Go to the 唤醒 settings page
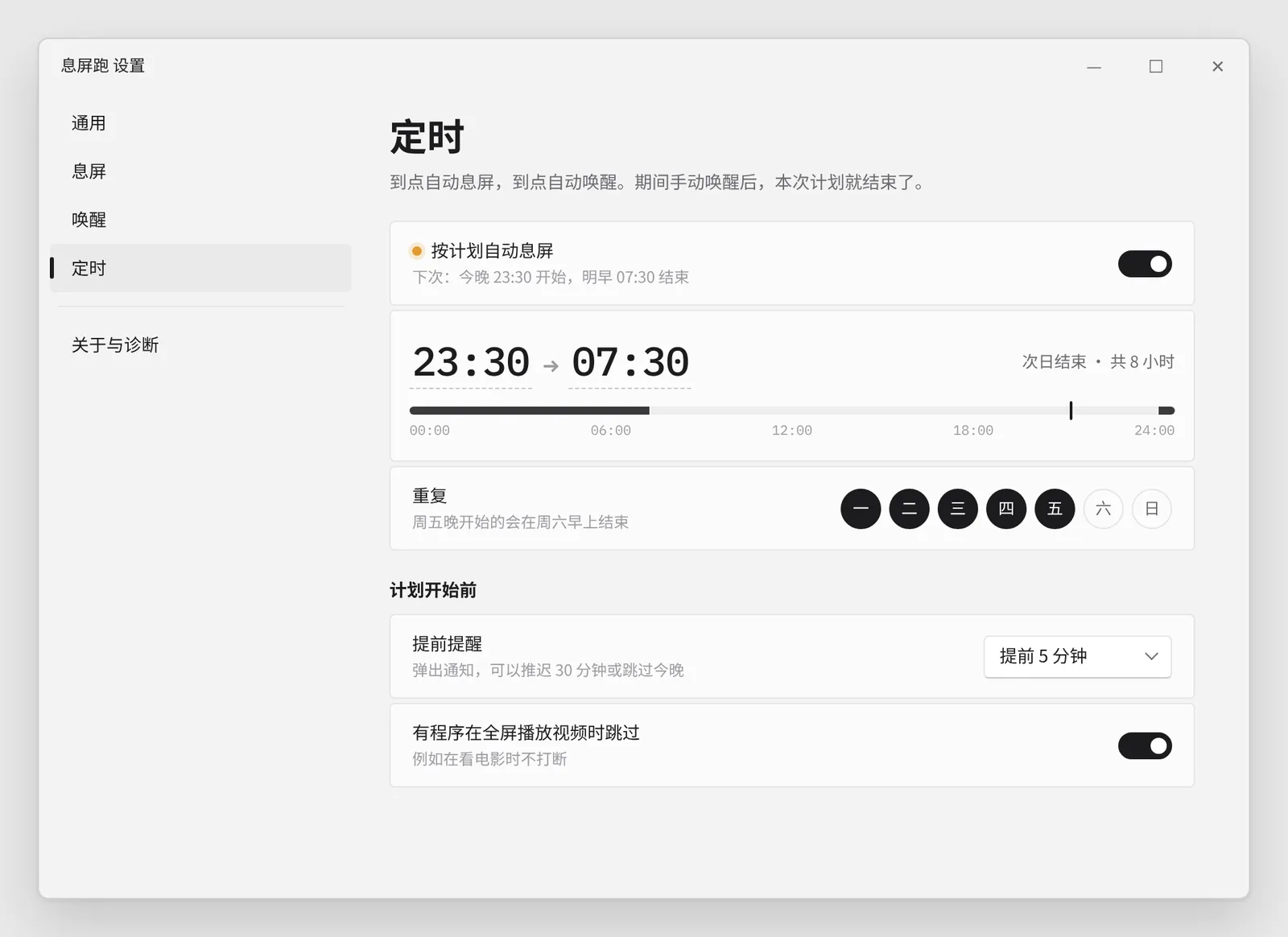Image resolution: width=1288 pixels, height=937 pixels. (200, 220)
